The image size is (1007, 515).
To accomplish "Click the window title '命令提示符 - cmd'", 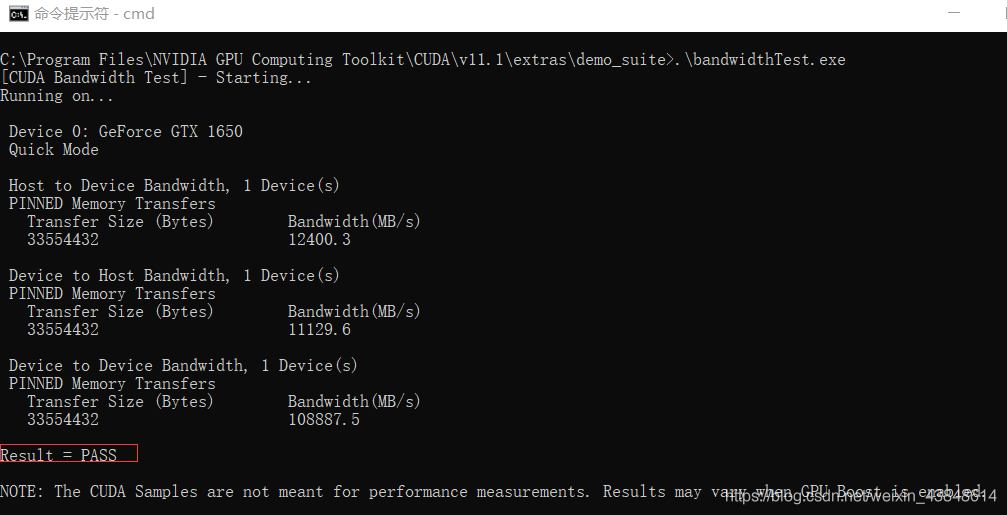I will pyautogui.click(x=94, y=14).
